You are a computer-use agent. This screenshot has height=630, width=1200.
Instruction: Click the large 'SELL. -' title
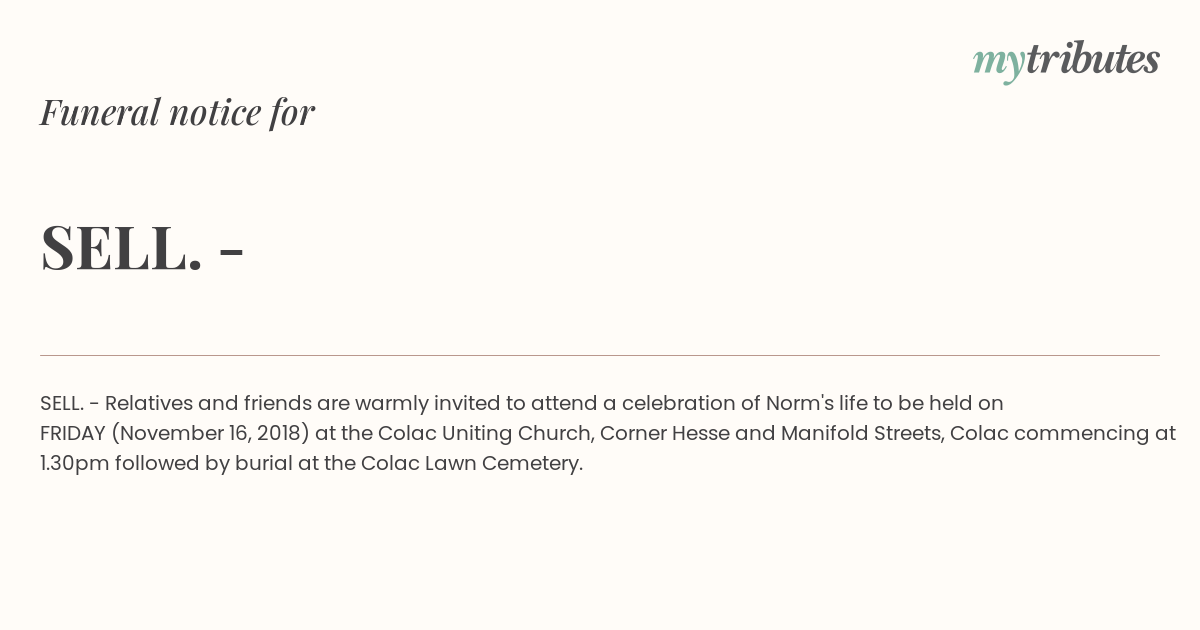coord(142,247)
